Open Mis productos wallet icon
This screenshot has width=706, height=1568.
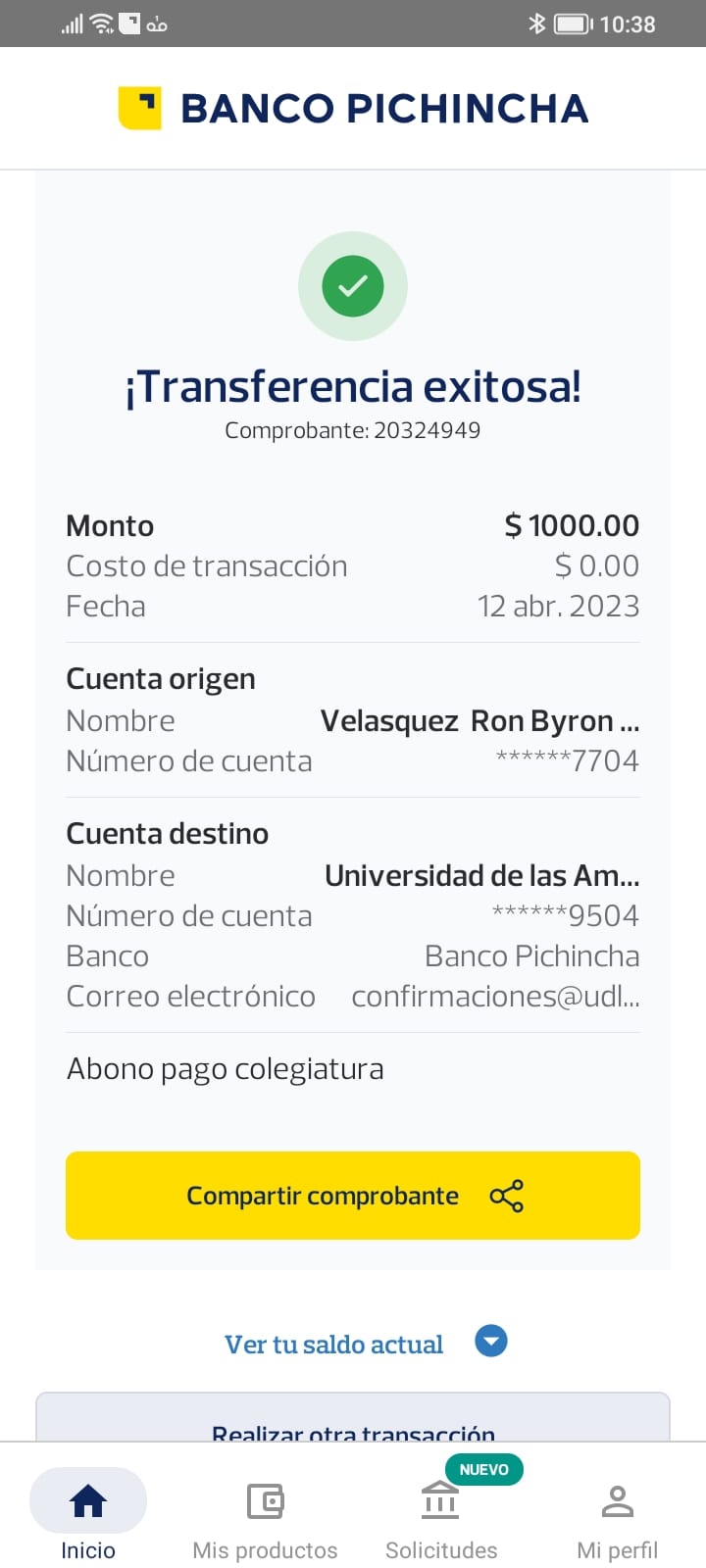pos(265,1500)
